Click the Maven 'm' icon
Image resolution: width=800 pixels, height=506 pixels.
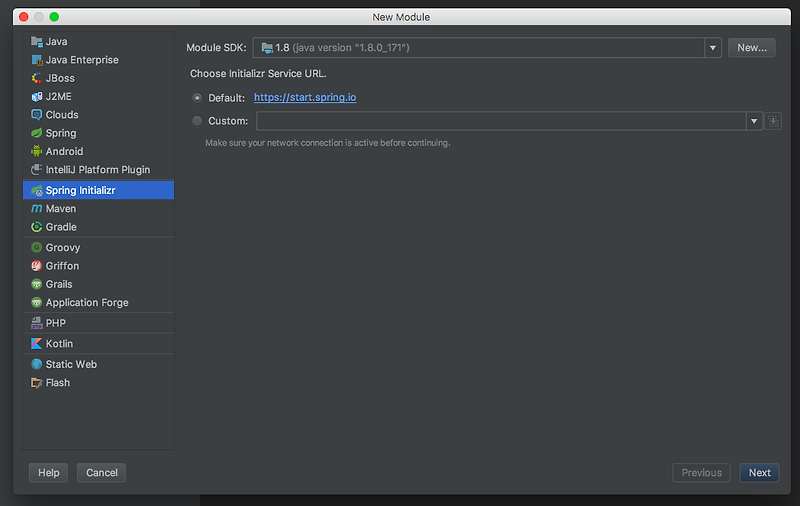point(37,209)
